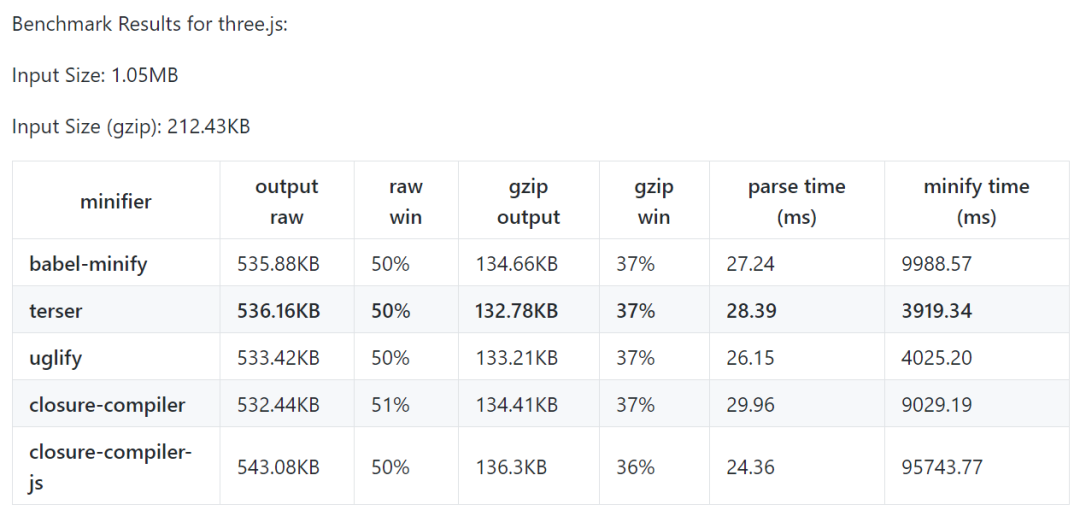Image resolution: width=1080 pixels, height=522 pixels.
Task: Click the closure-compiler row label
Action: click(x=108, y=405)
